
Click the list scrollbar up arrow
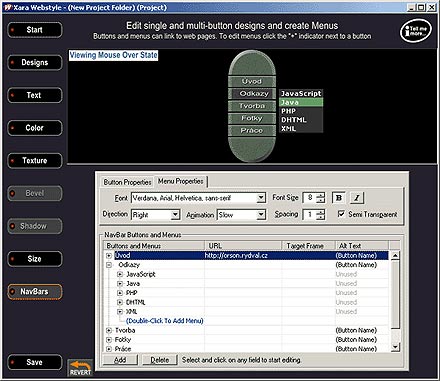(x=395, y=256)
